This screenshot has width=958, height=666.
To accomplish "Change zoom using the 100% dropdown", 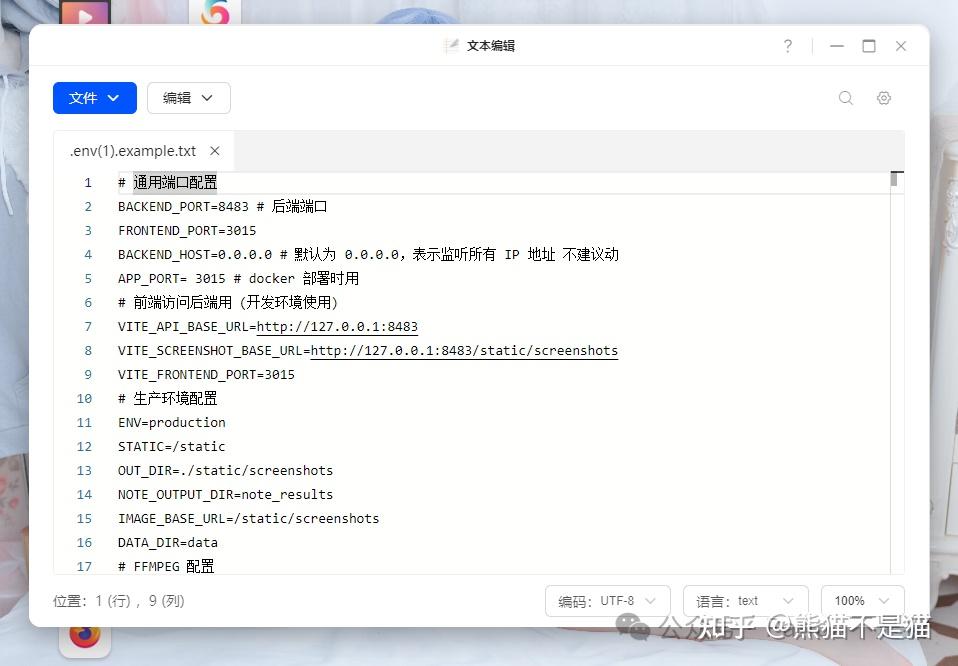I will (861, 601).
